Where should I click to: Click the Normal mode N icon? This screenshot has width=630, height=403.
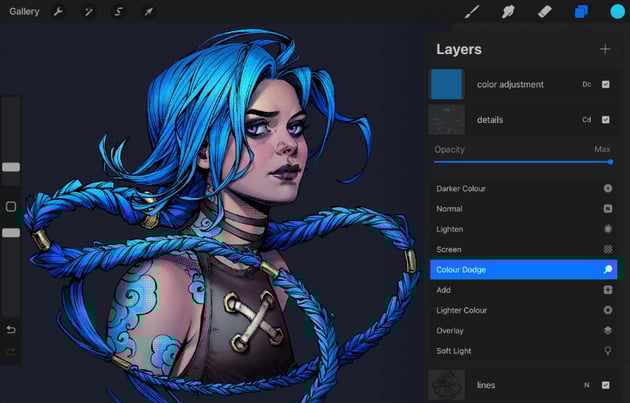point(608,209)
